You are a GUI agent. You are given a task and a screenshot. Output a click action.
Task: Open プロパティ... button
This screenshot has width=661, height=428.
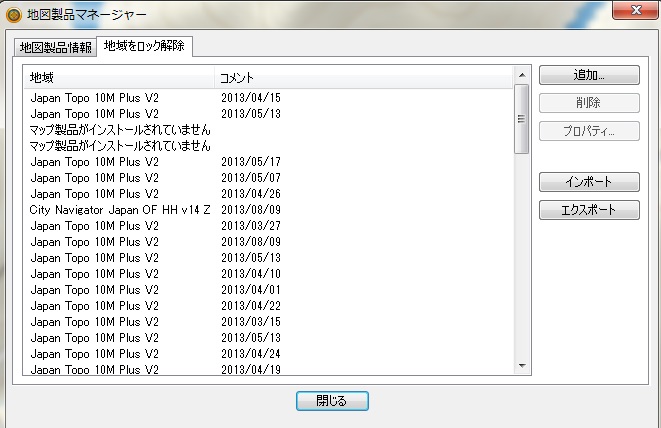pyautogui.click(x=589, y=131)
